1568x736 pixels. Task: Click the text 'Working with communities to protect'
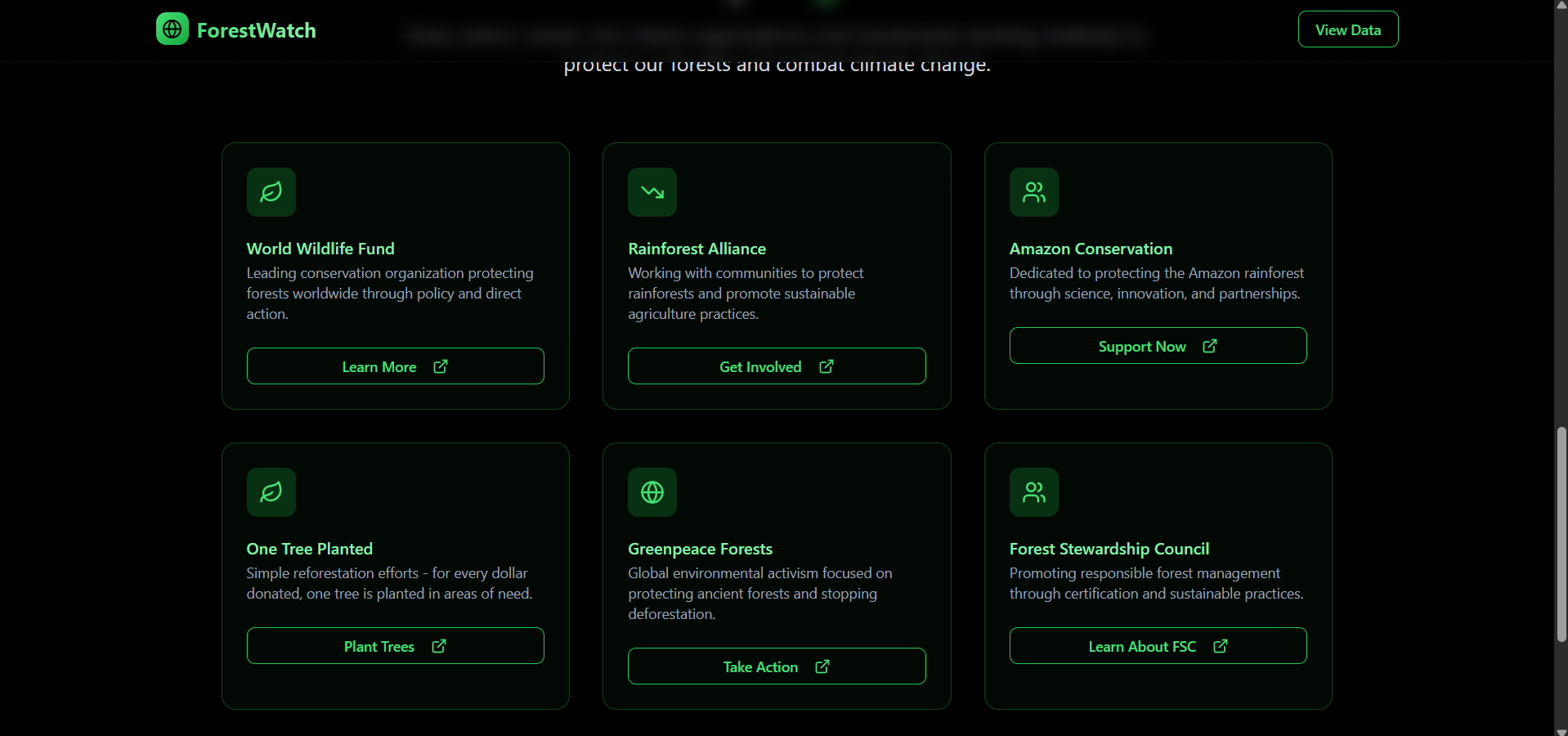(x=746, y=273)
